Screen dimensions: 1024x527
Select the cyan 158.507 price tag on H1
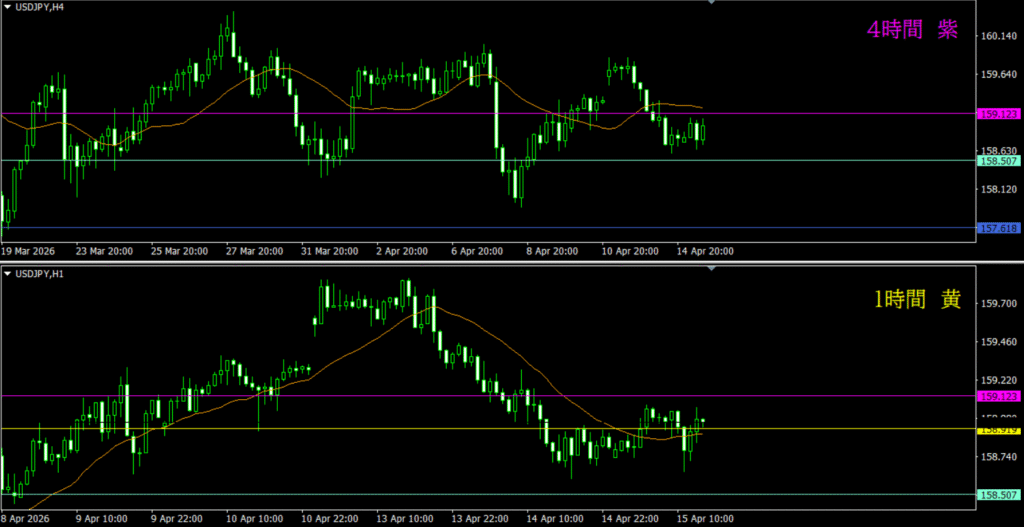point(1001,494)
